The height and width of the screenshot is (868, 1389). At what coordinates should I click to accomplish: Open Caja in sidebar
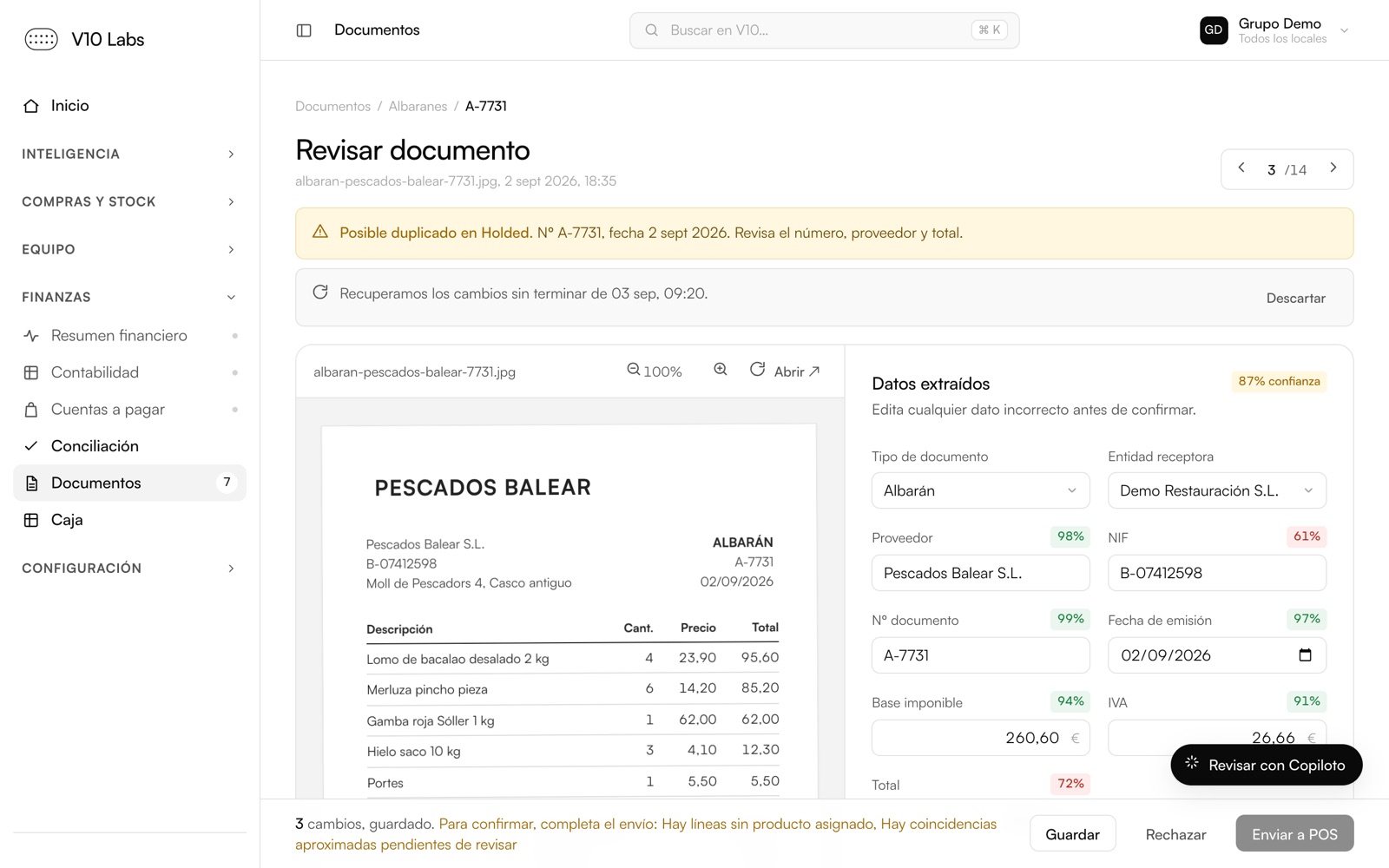coord(129,520)
